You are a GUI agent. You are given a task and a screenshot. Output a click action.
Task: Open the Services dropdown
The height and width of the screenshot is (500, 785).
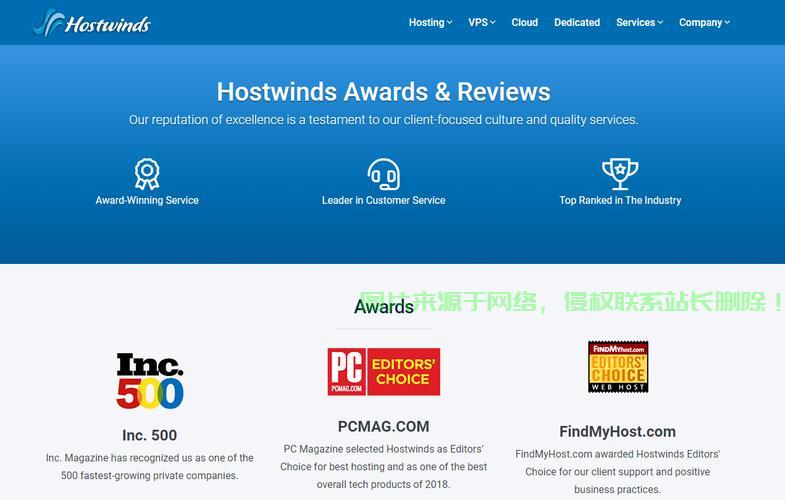639,23
